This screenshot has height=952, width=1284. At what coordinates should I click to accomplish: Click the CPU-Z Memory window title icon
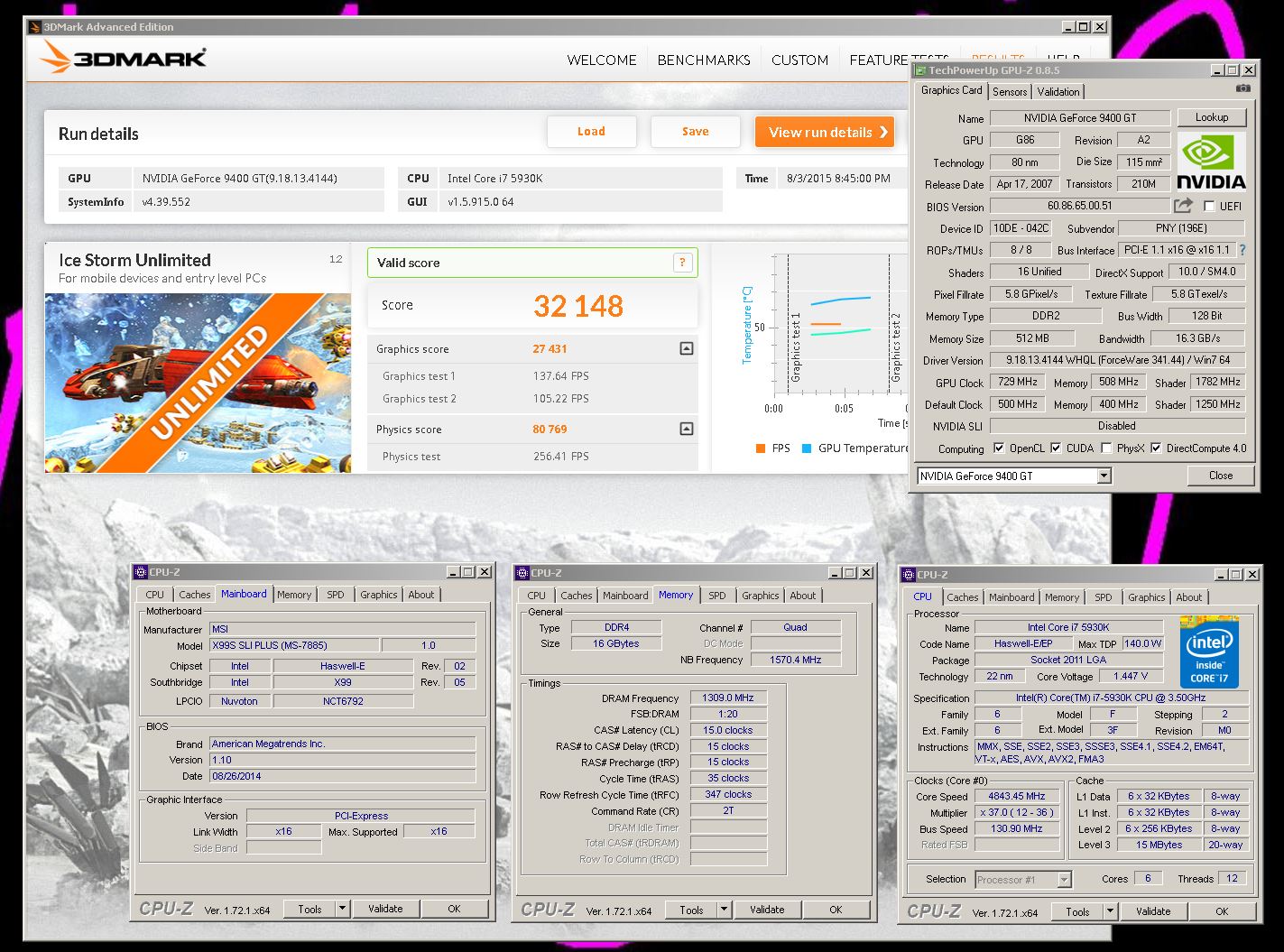tap(522, 573)
